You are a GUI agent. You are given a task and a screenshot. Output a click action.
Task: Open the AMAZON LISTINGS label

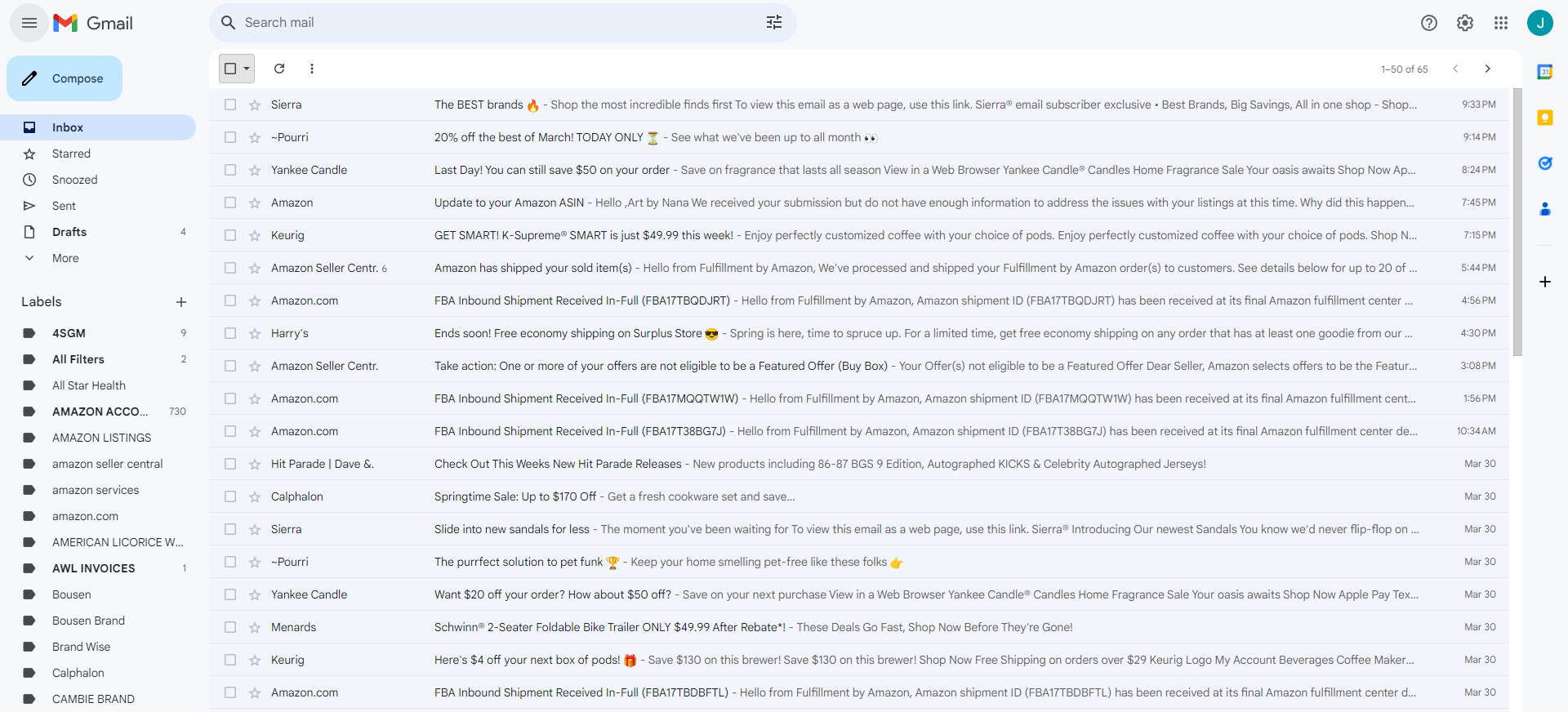click(x=98, y=438)
